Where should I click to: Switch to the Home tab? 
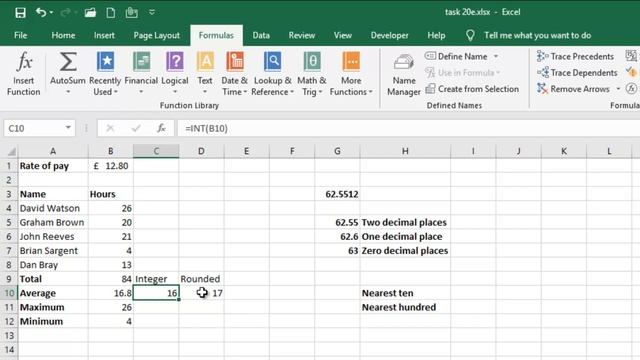pos(63,36)
